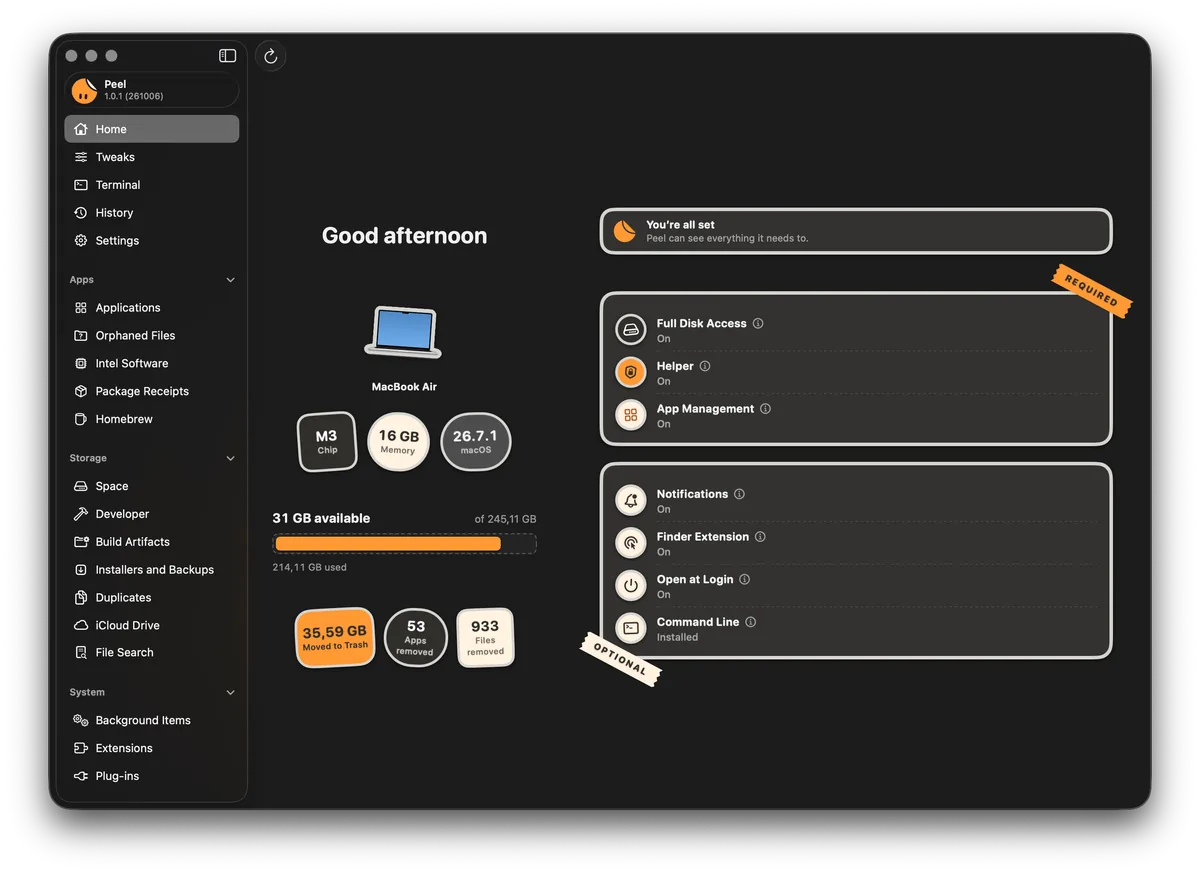The height and width of the screenshot is (874, 1200).
Task: Show info for Full Disk Access
Action: pos(758,324)
